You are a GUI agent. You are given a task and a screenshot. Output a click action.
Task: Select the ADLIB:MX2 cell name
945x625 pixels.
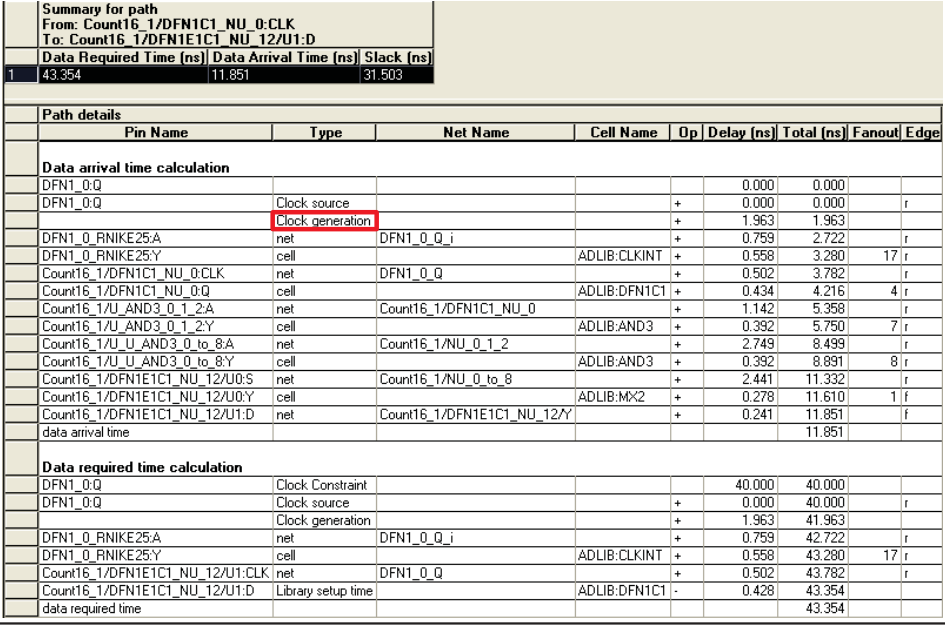(x=623, y=397)
